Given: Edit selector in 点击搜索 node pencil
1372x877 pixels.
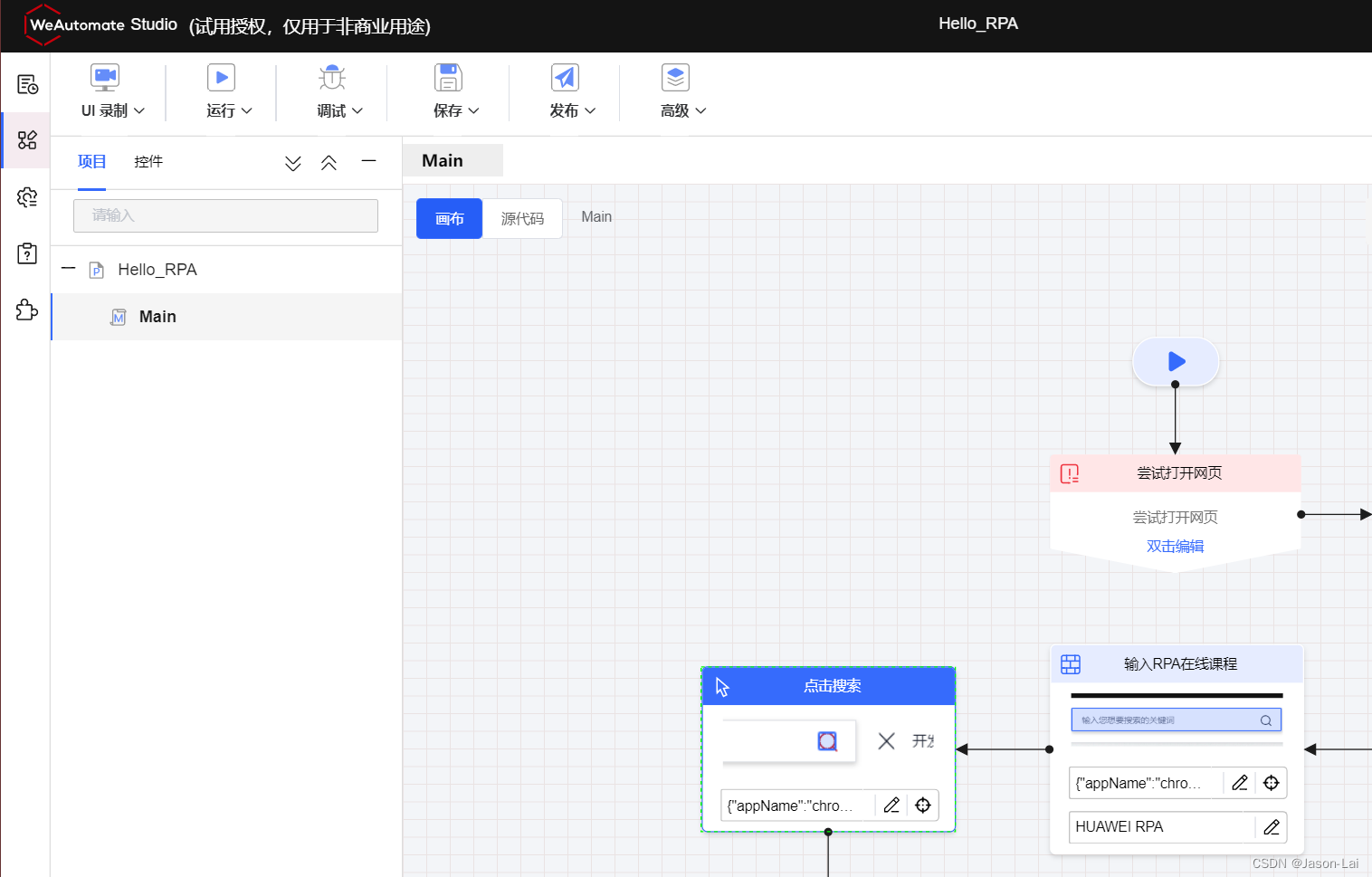Looking at the screenshot, I should (x=891, y=806).
